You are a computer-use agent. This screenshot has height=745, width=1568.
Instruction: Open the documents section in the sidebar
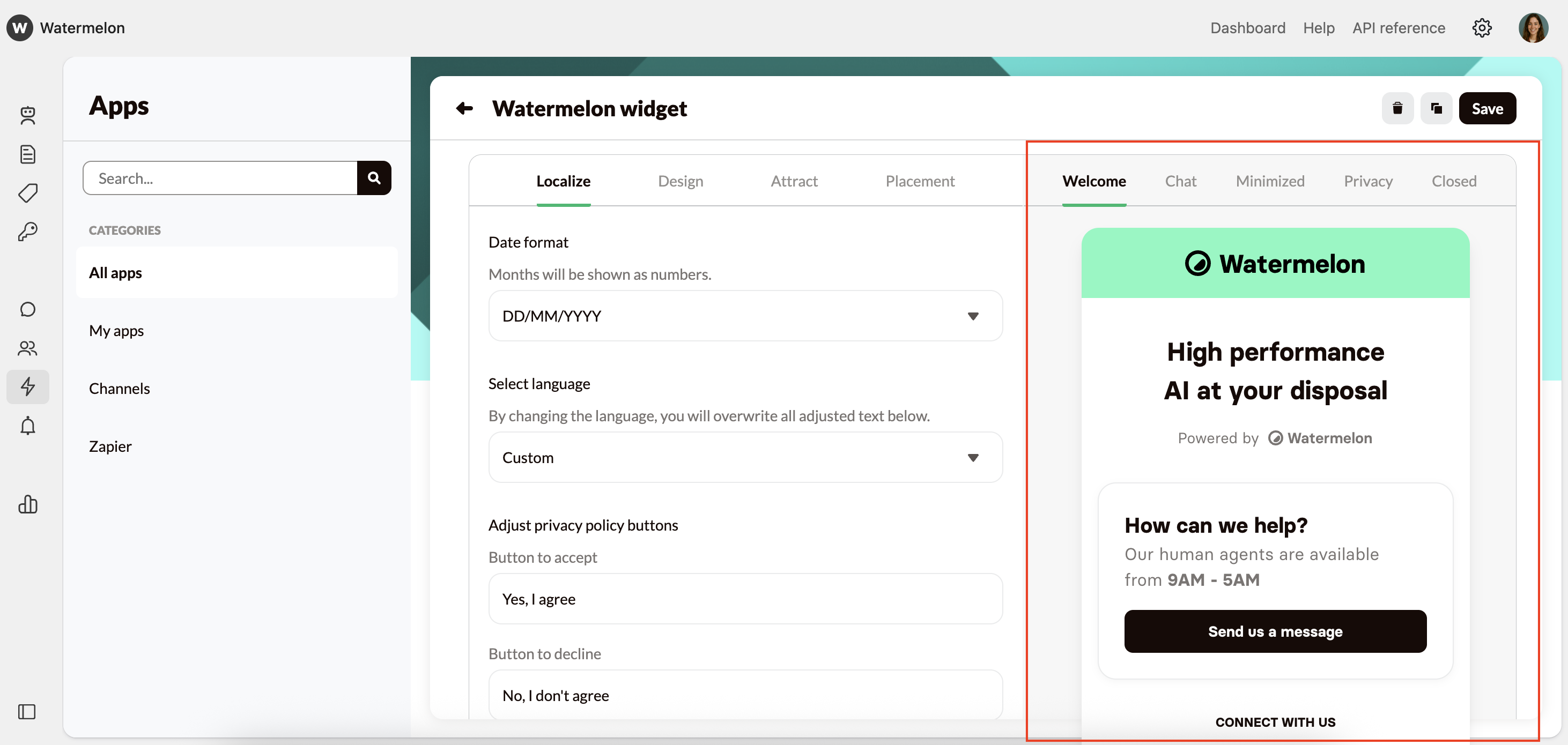tap(28, 154)
